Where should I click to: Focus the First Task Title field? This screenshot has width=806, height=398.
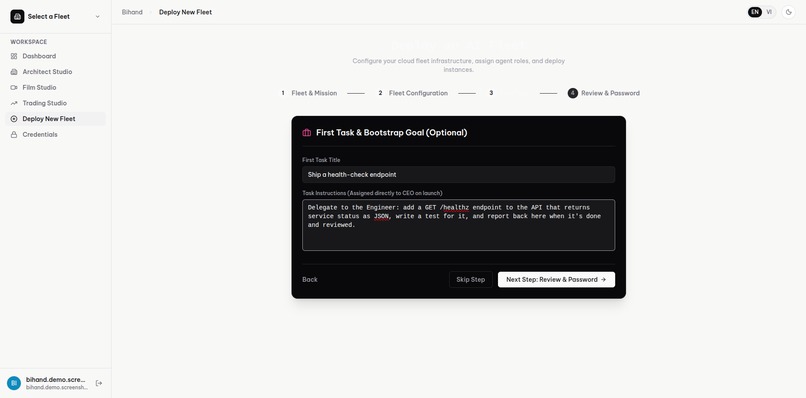459,174
